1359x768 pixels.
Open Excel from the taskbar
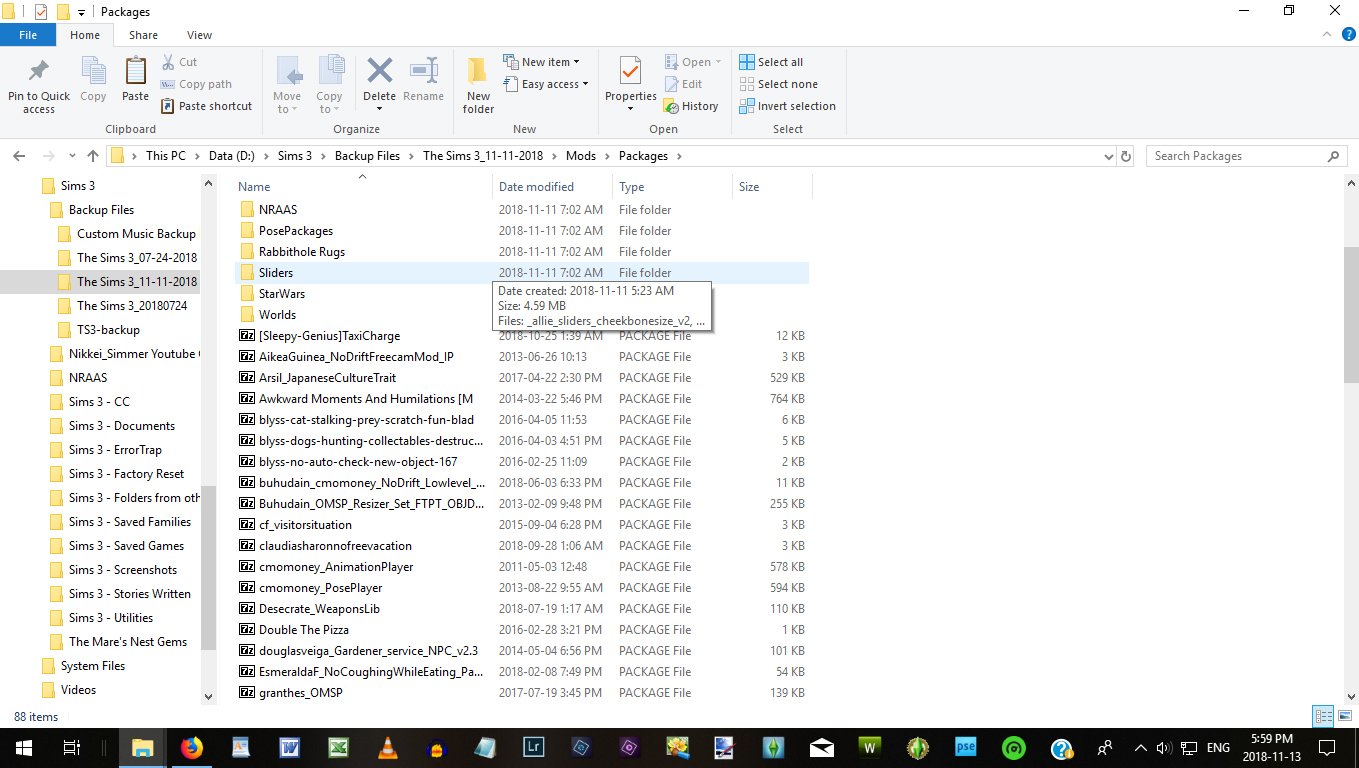(338, 747)
